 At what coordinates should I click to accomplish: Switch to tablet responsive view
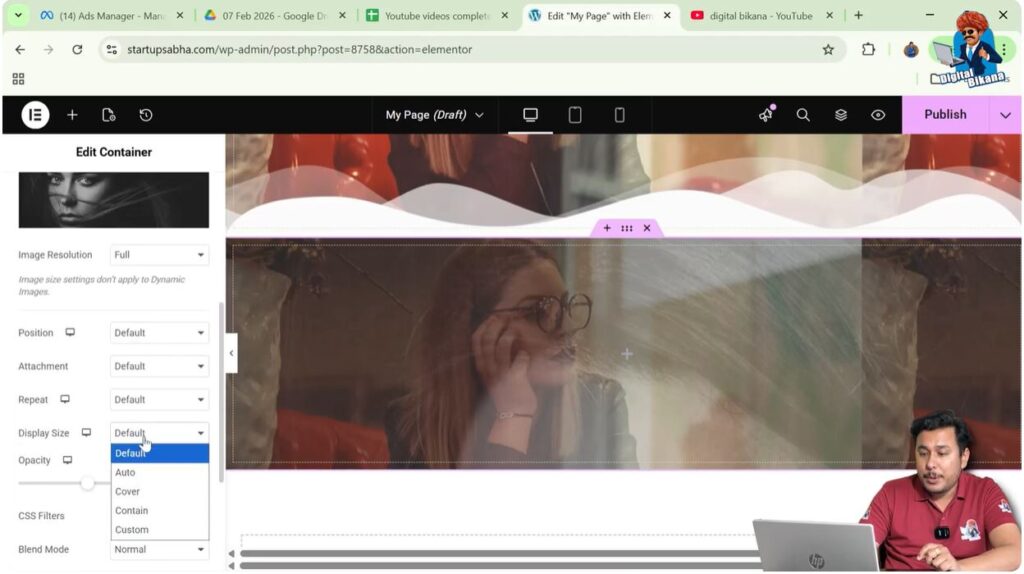tap(575, 115)
